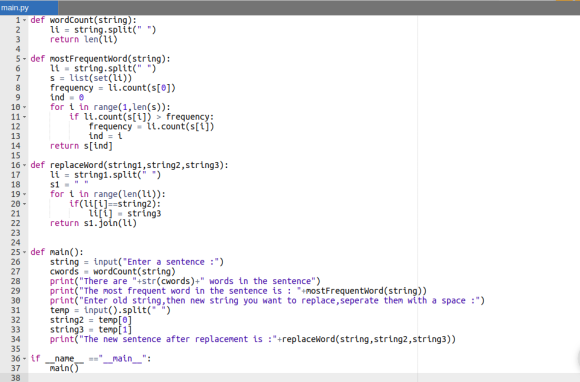Collapse the wordCount function fold arrow
Viewport: 580px width, 382px height.
(x=25, y=20)
